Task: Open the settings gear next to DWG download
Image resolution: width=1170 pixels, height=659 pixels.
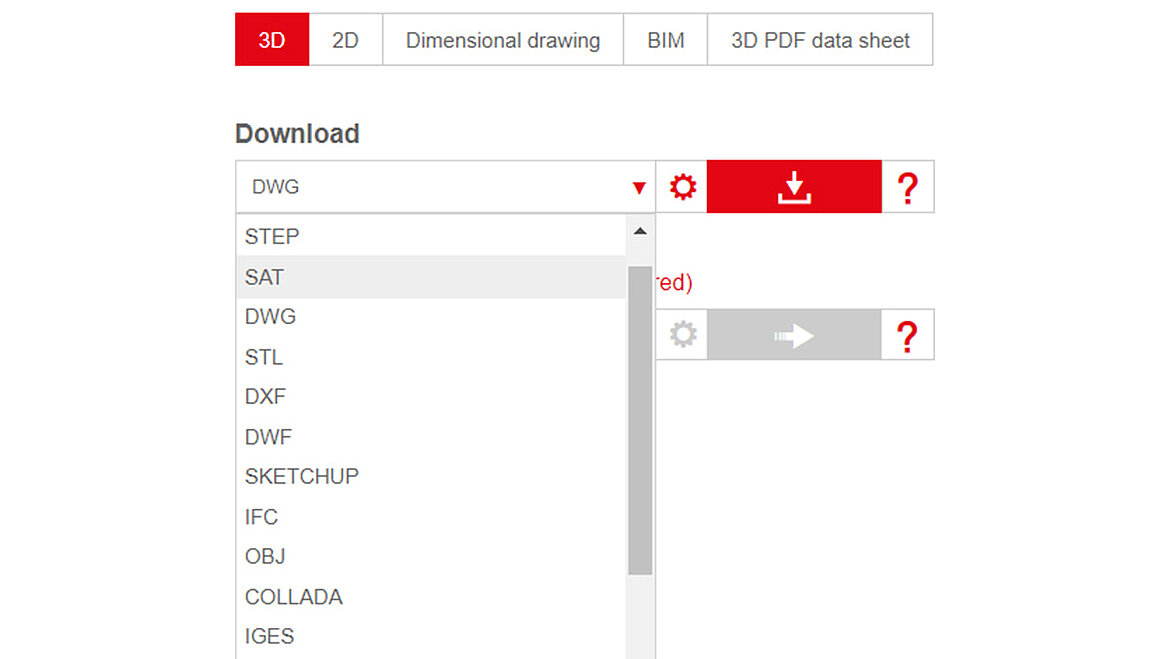Action: pos(681,186)
